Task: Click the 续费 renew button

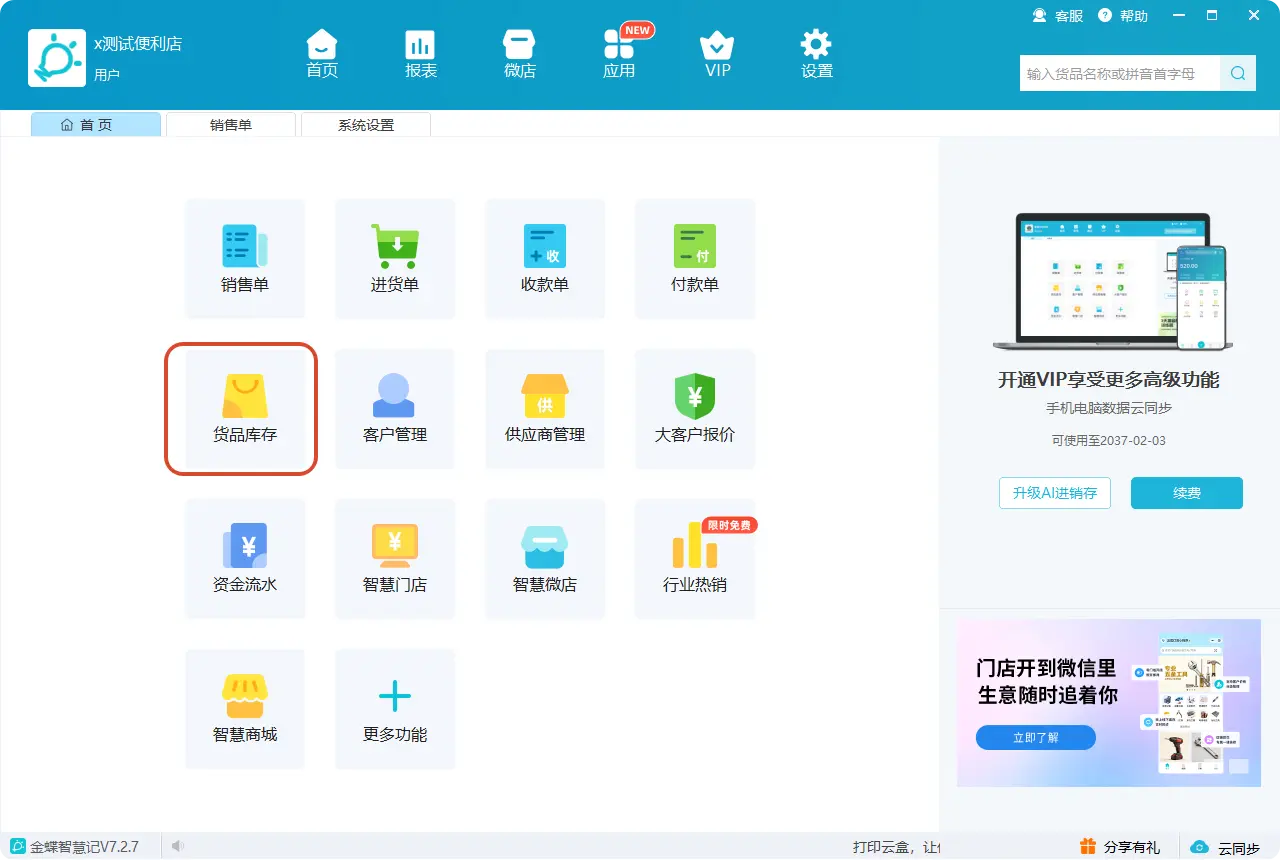Action: (1187, 493)
